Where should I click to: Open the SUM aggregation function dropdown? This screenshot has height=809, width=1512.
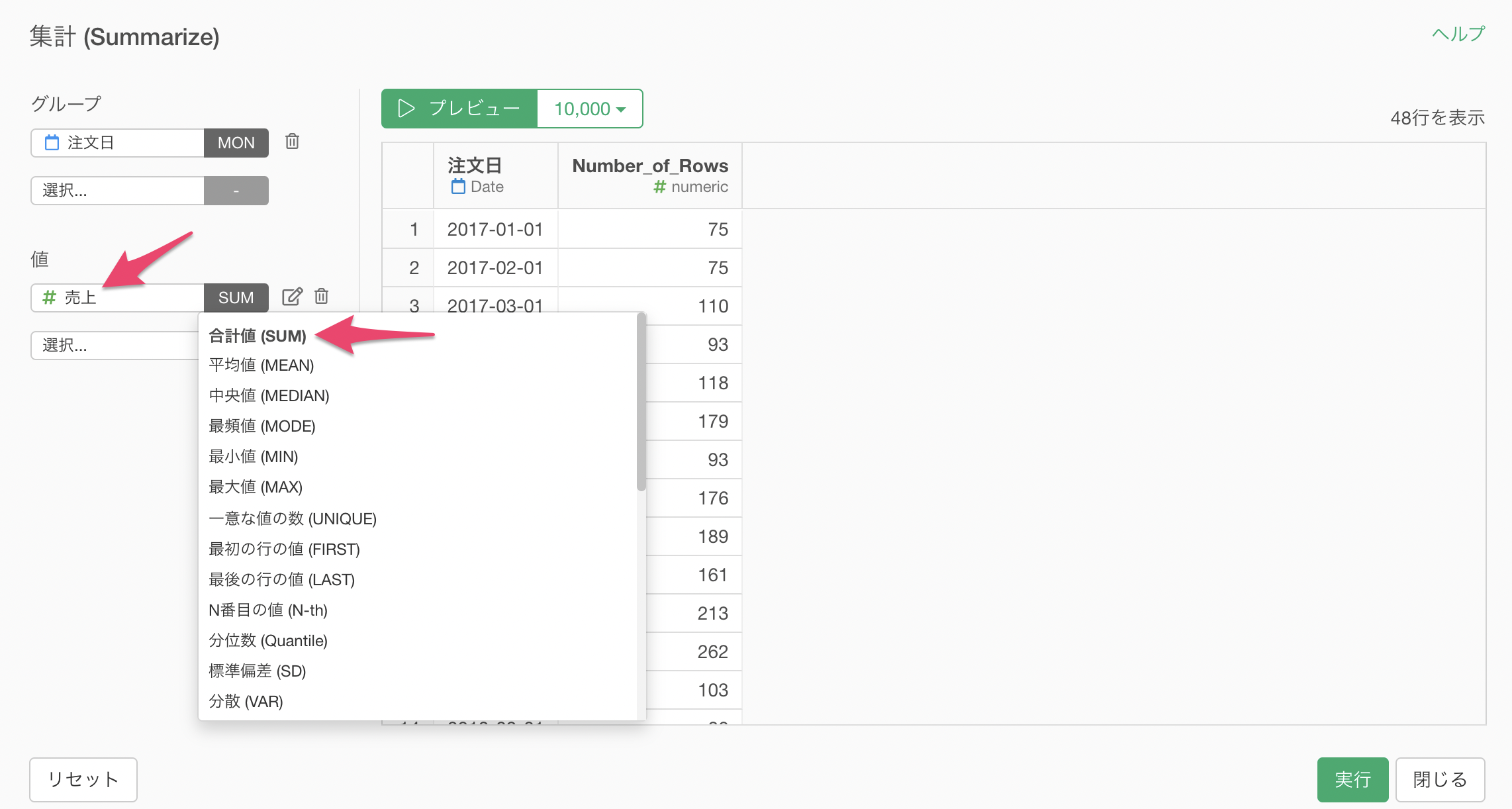click(x=236, y=298)
